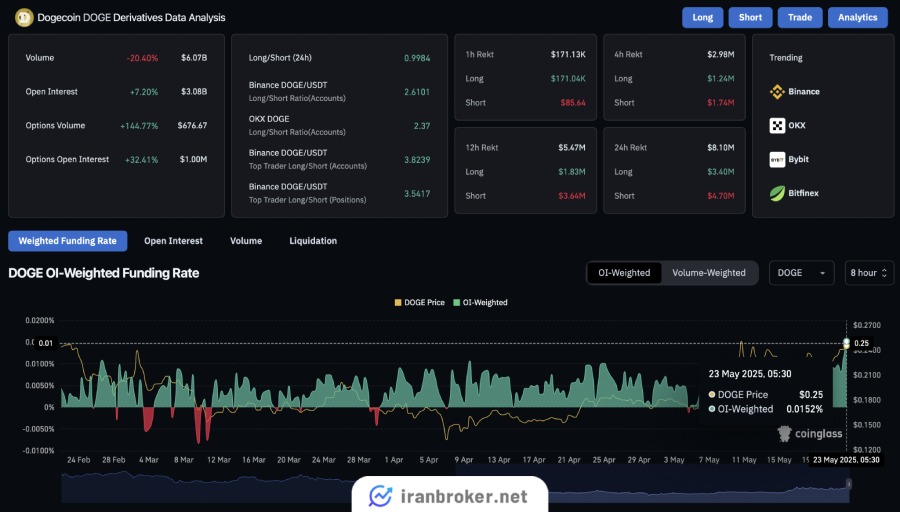Click the chart range navigator selection

(x=651, y=484)
